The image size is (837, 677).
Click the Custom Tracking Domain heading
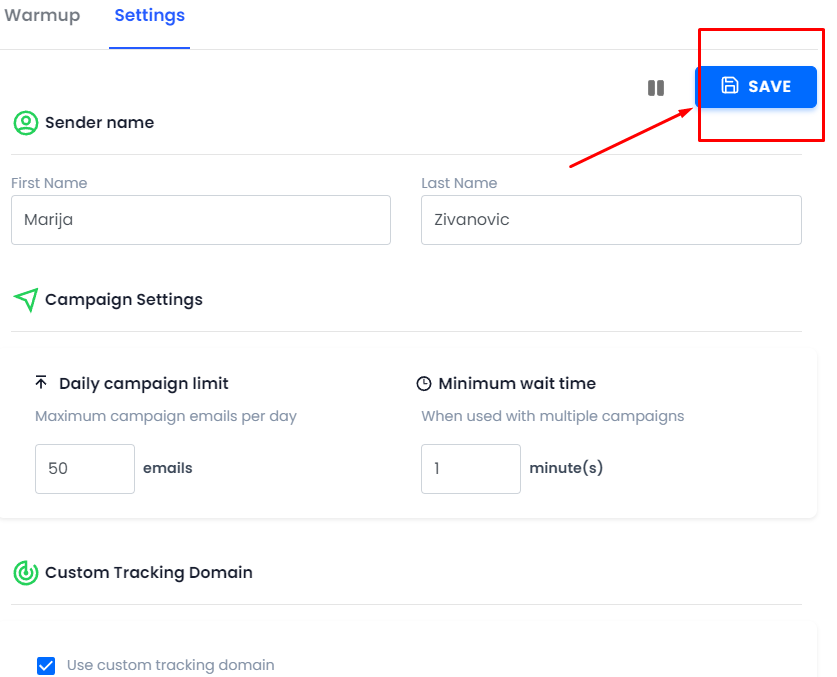point(149,573)
